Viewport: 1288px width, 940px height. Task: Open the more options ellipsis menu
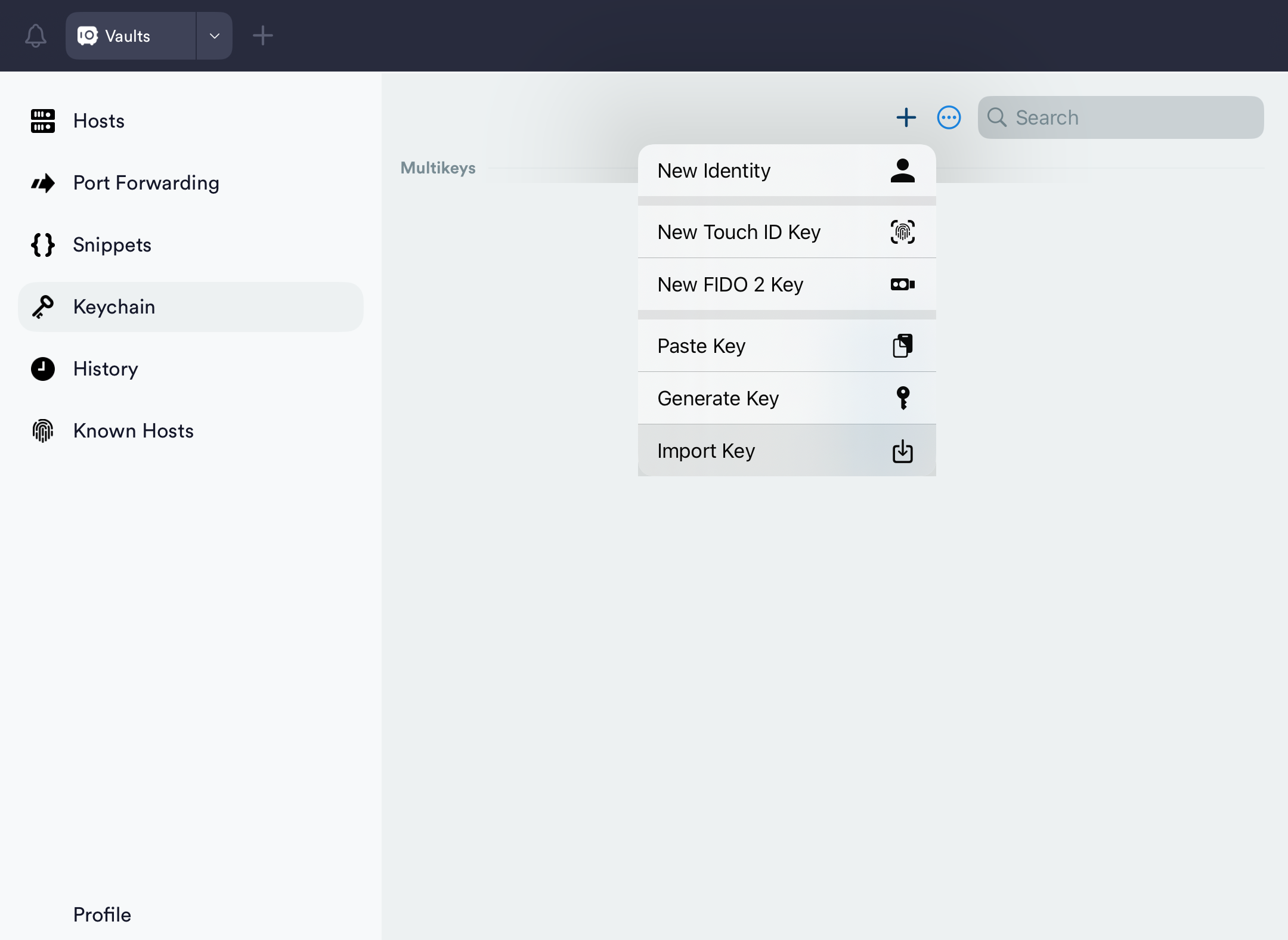(x=949, y=117)
